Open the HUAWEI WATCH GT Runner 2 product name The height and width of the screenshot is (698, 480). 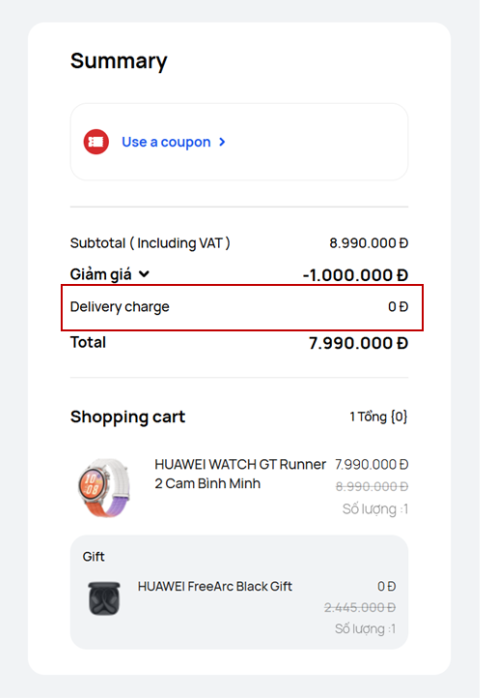click(x=240, y=474)
